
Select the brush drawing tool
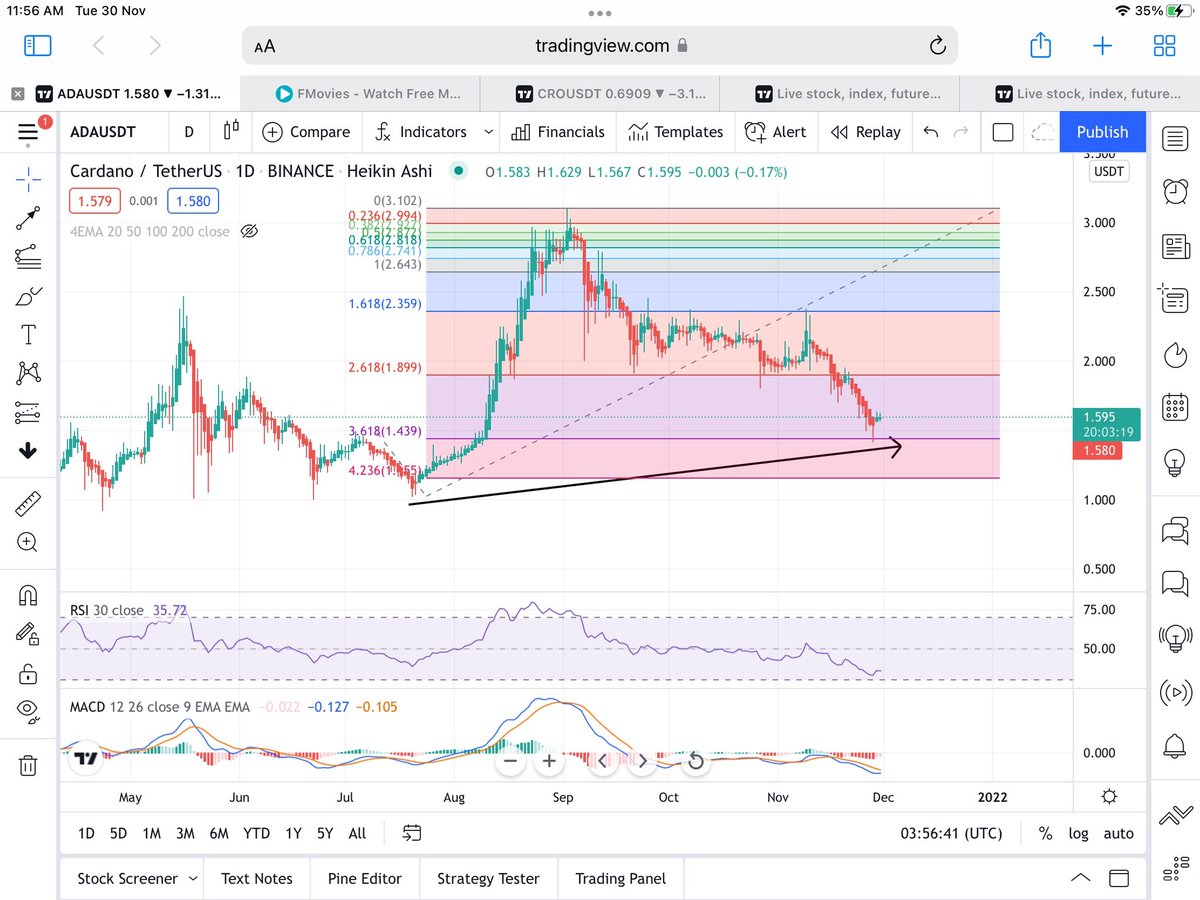click(x=28, y=296)
